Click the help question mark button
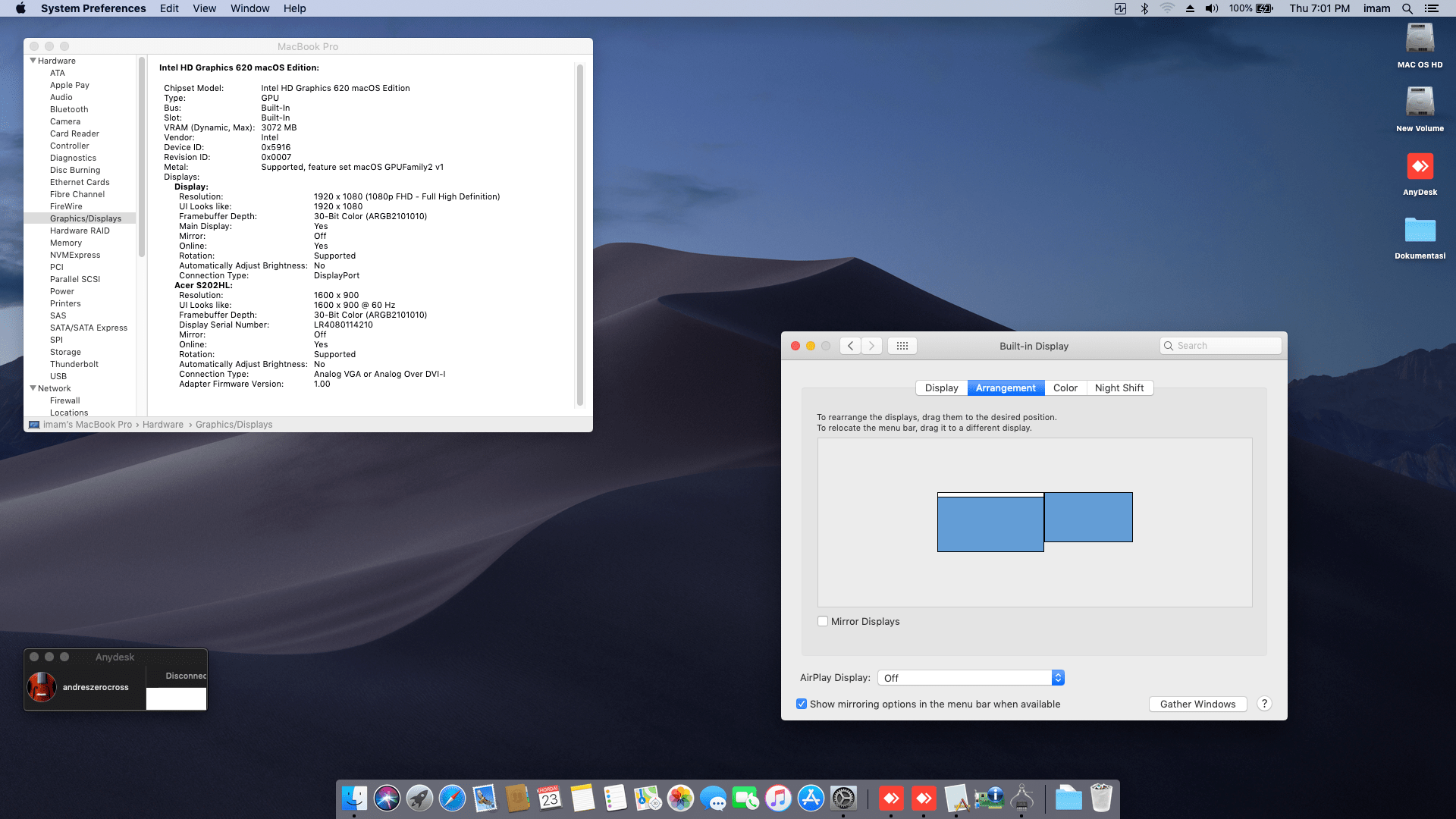 (x=1263, y=704)
